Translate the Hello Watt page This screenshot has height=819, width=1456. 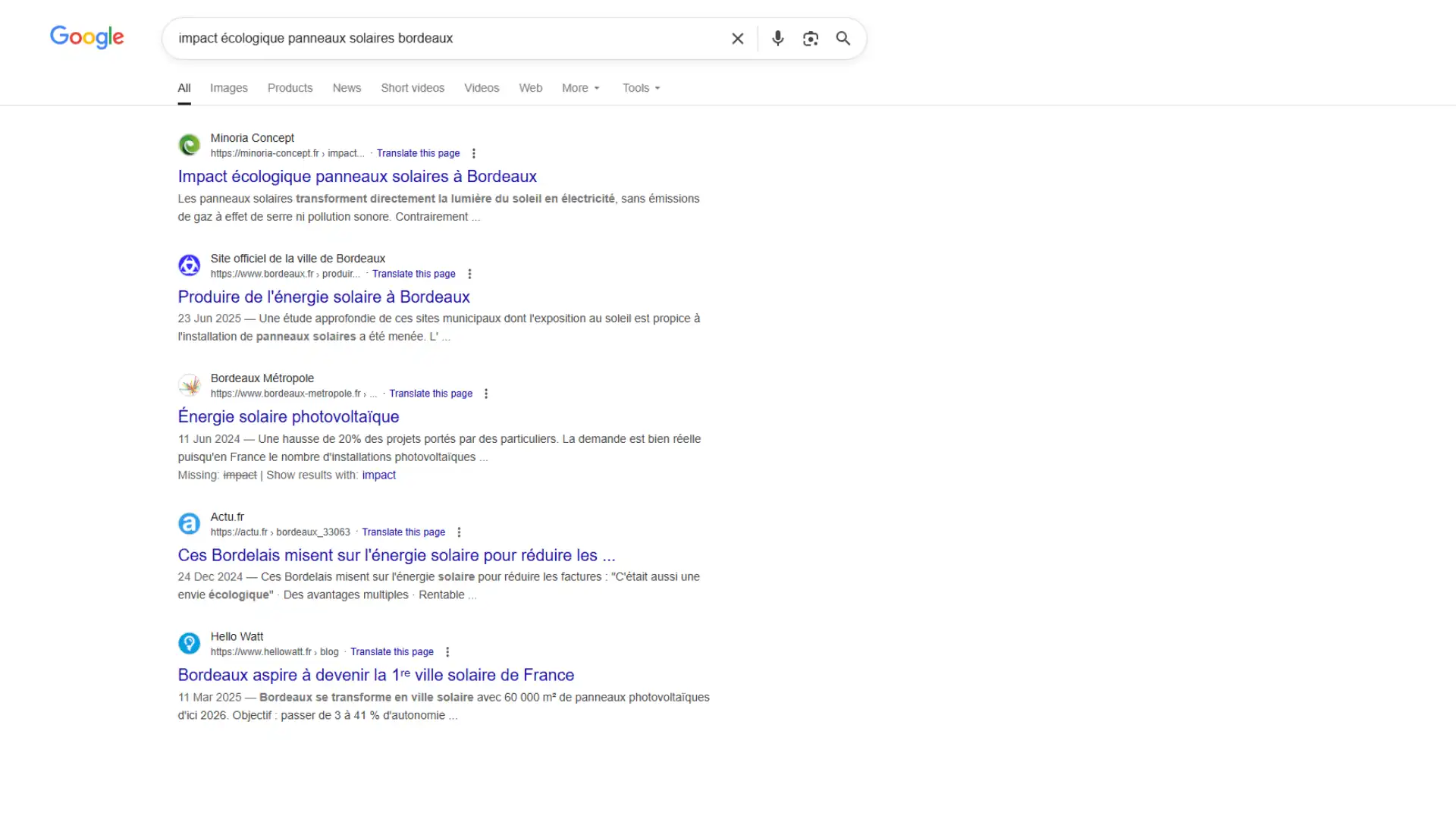coord(392,652)
